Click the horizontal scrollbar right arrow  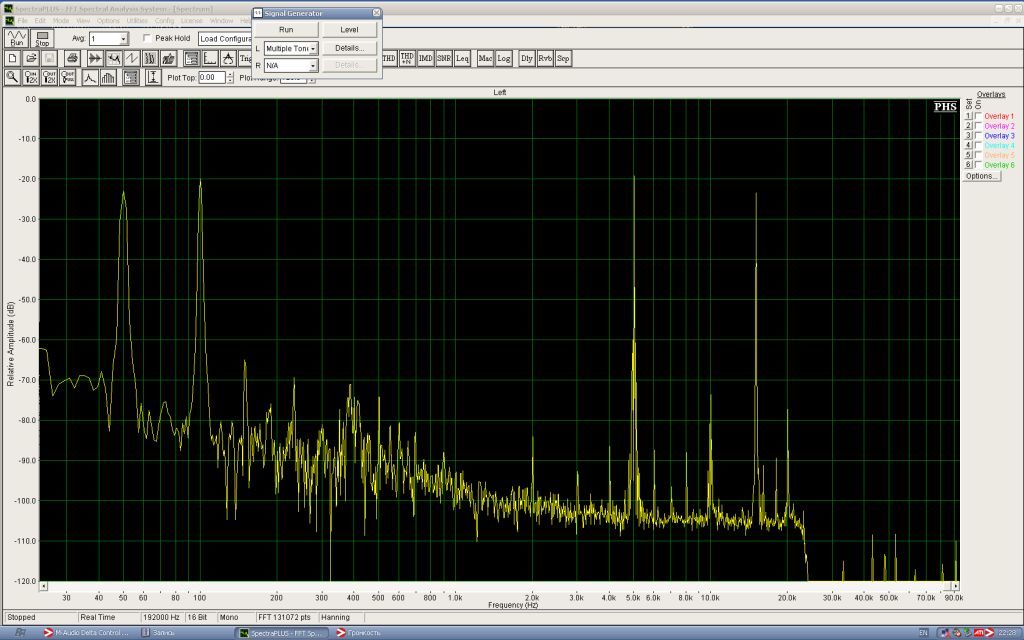tap(955, 586)
